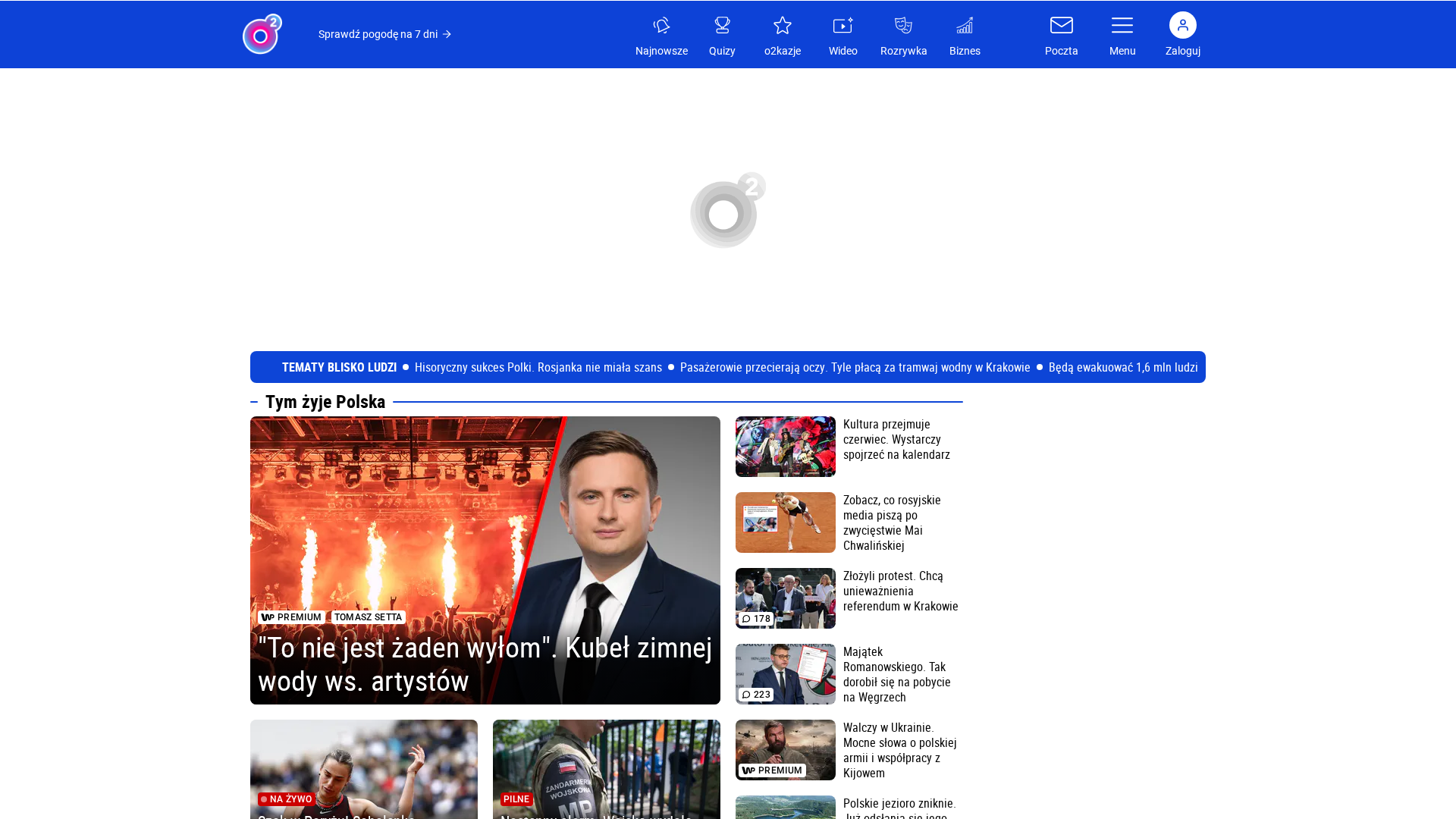Open the Quizy trophy icon
Viewport: 1456px width, 819px height.
tap(722, 26)
